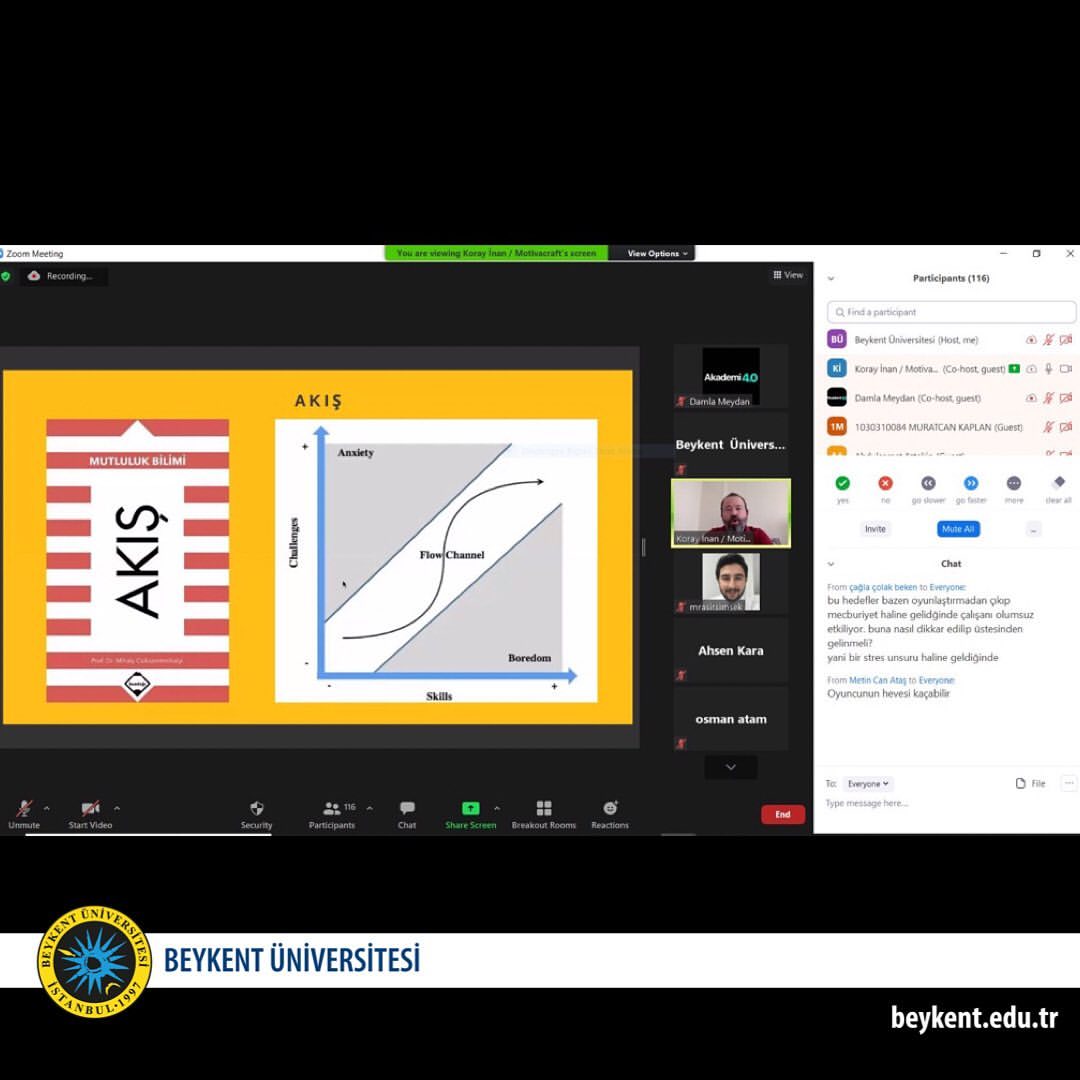Click the Security shield icon
1080x1080 pixels.
click(256, 808)
